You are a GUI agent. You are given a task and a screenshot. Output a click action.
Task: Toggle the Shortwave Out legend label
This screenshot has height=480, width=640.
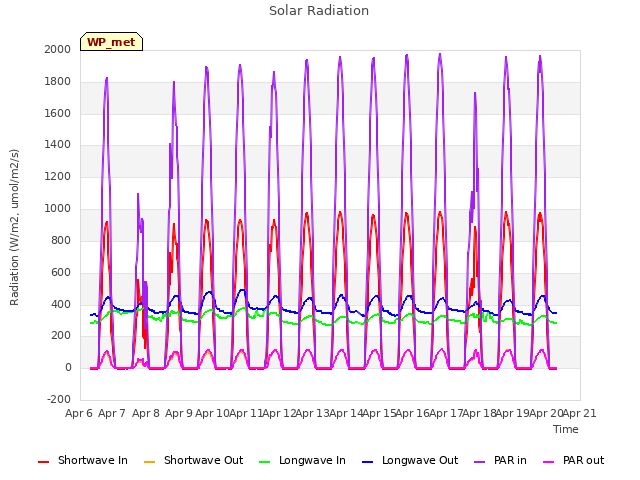(204, 460)
